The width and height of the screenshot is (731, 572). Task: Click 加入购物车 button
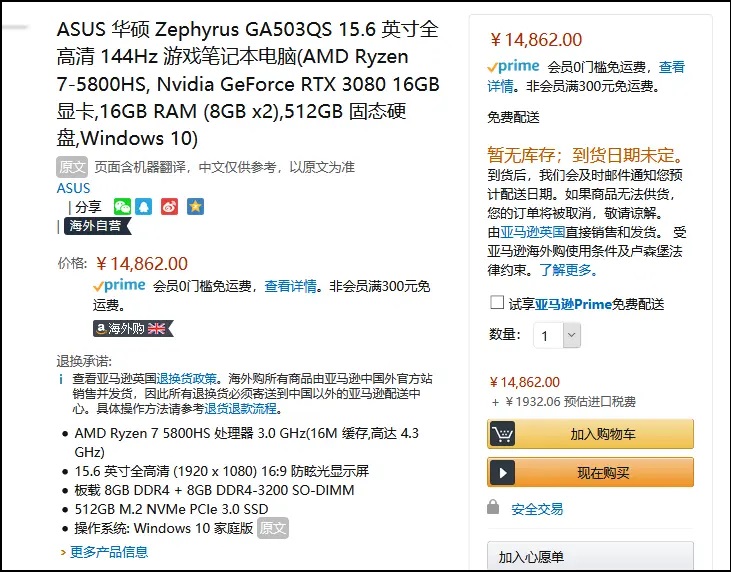point(590,434)
